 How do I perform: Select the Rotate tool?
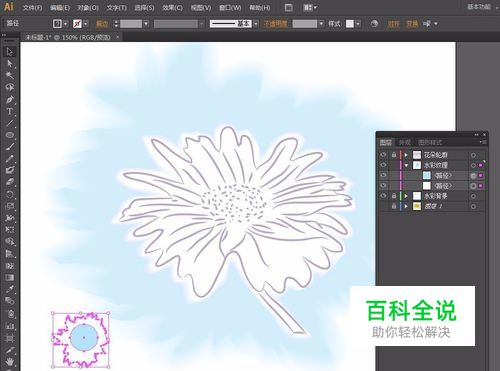pyautogui.click(x=10, y=194)
